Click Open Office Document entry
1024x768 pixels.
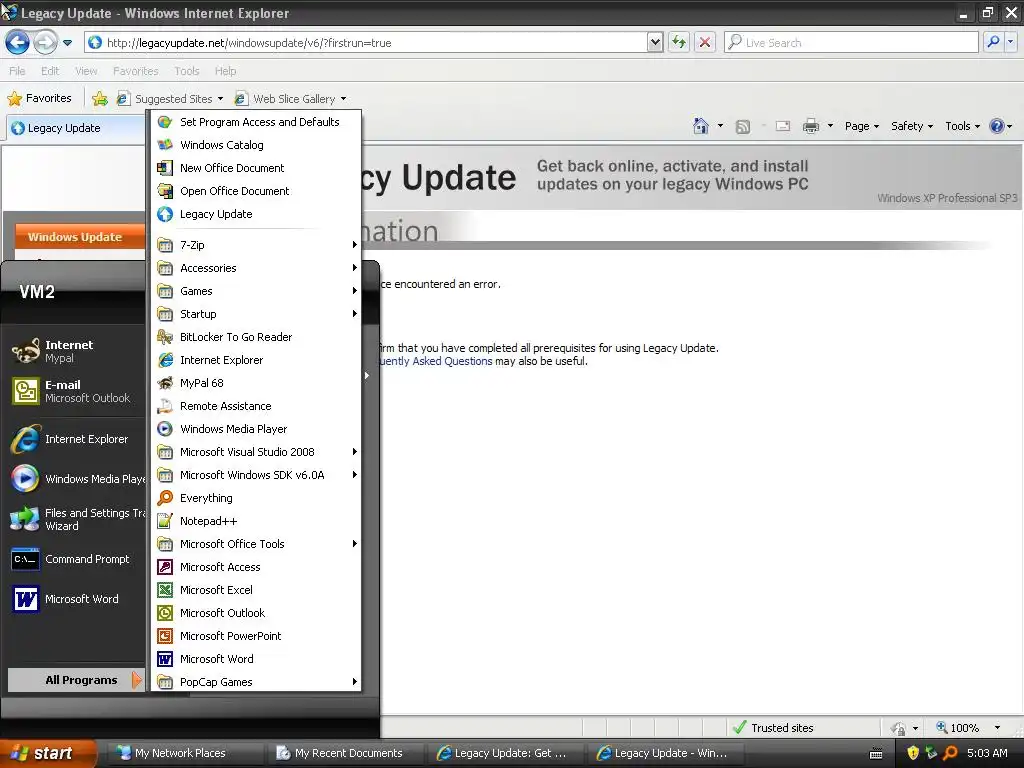pos(256,191)
